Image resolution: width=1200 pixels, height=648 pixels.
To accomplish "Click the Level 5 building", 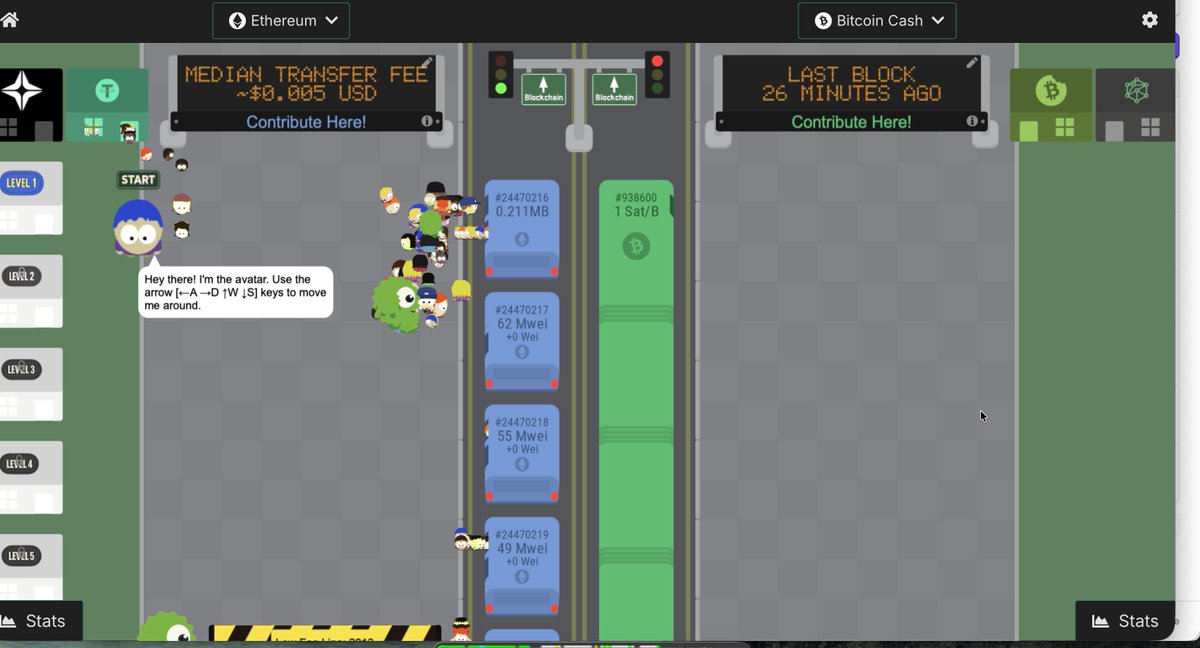I will (x=30, y=567).
